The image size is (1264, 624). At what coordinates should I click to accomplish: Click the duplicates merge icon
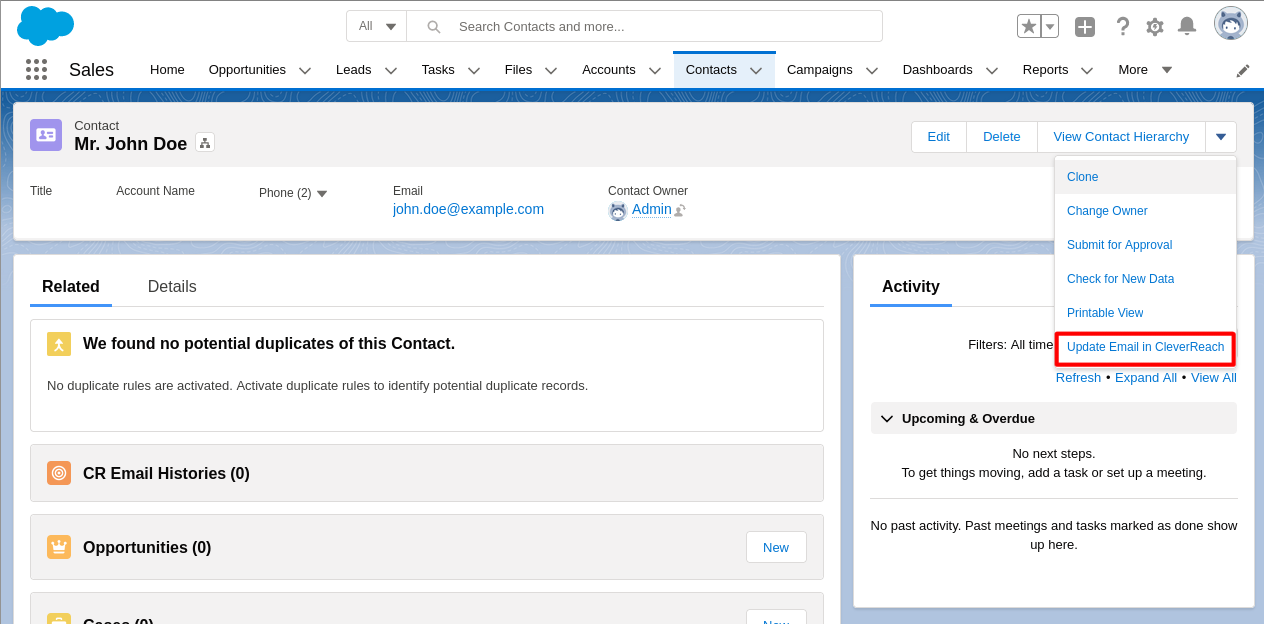pos(59,344)
